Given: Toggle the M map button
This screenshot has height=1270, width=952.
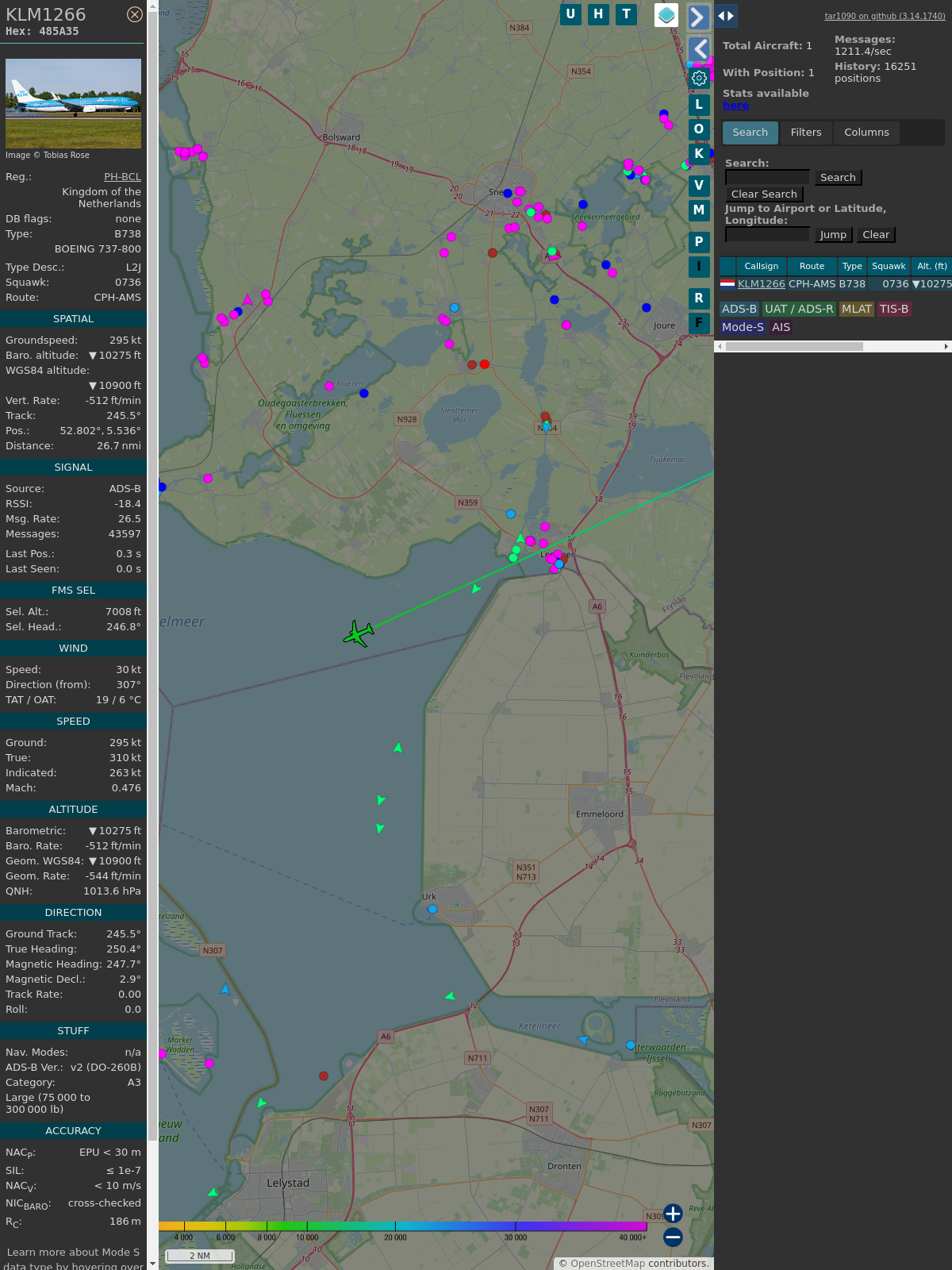Looking at the screenshot, I should point(699,210).
